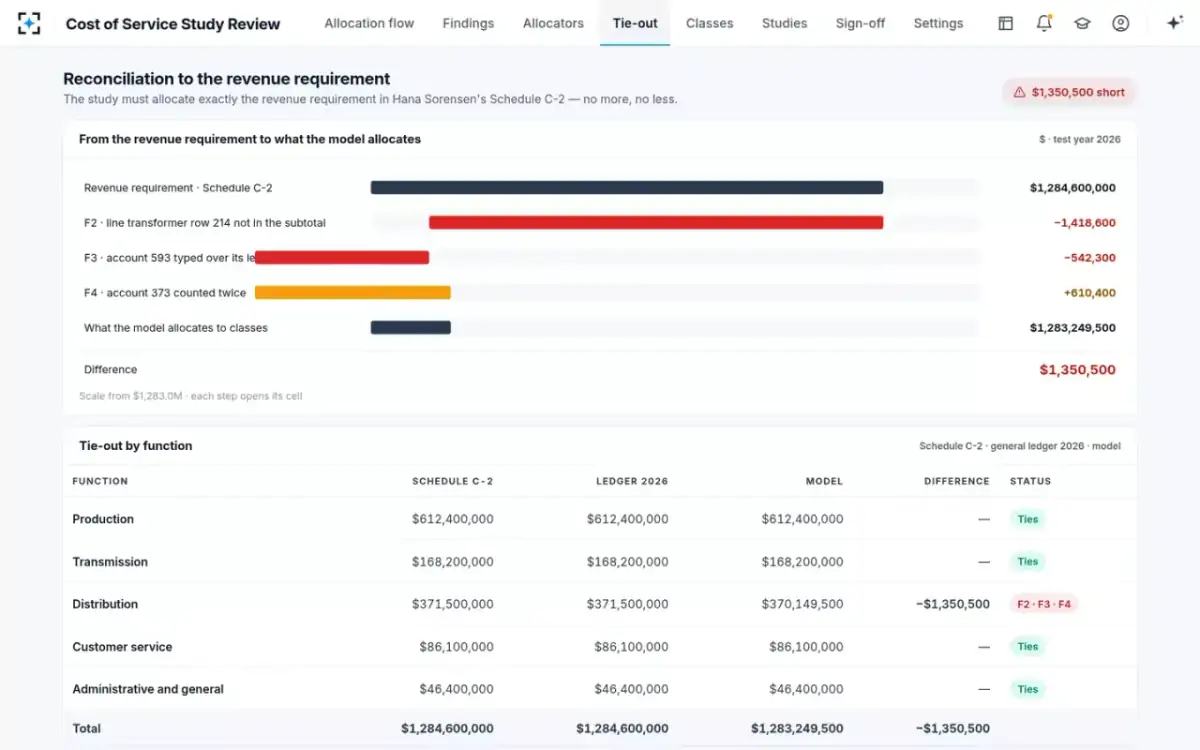This screenshot has width=1200, height=750.
Task: Click the Difference column header
Action: point(957,481)
